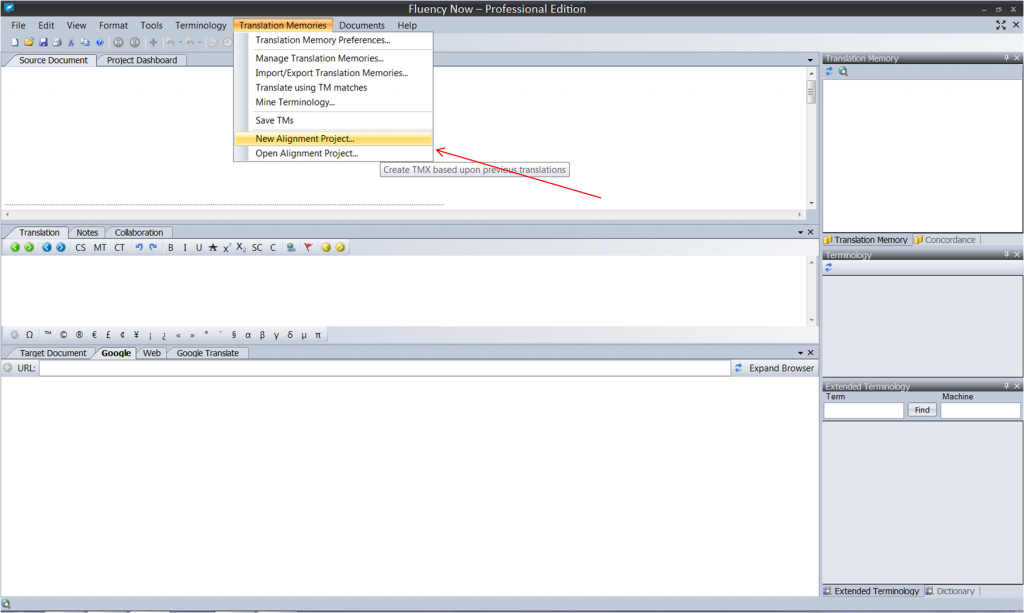
Task: Click the blue left arrow in translation toolbar
Action: click(46, 247)
